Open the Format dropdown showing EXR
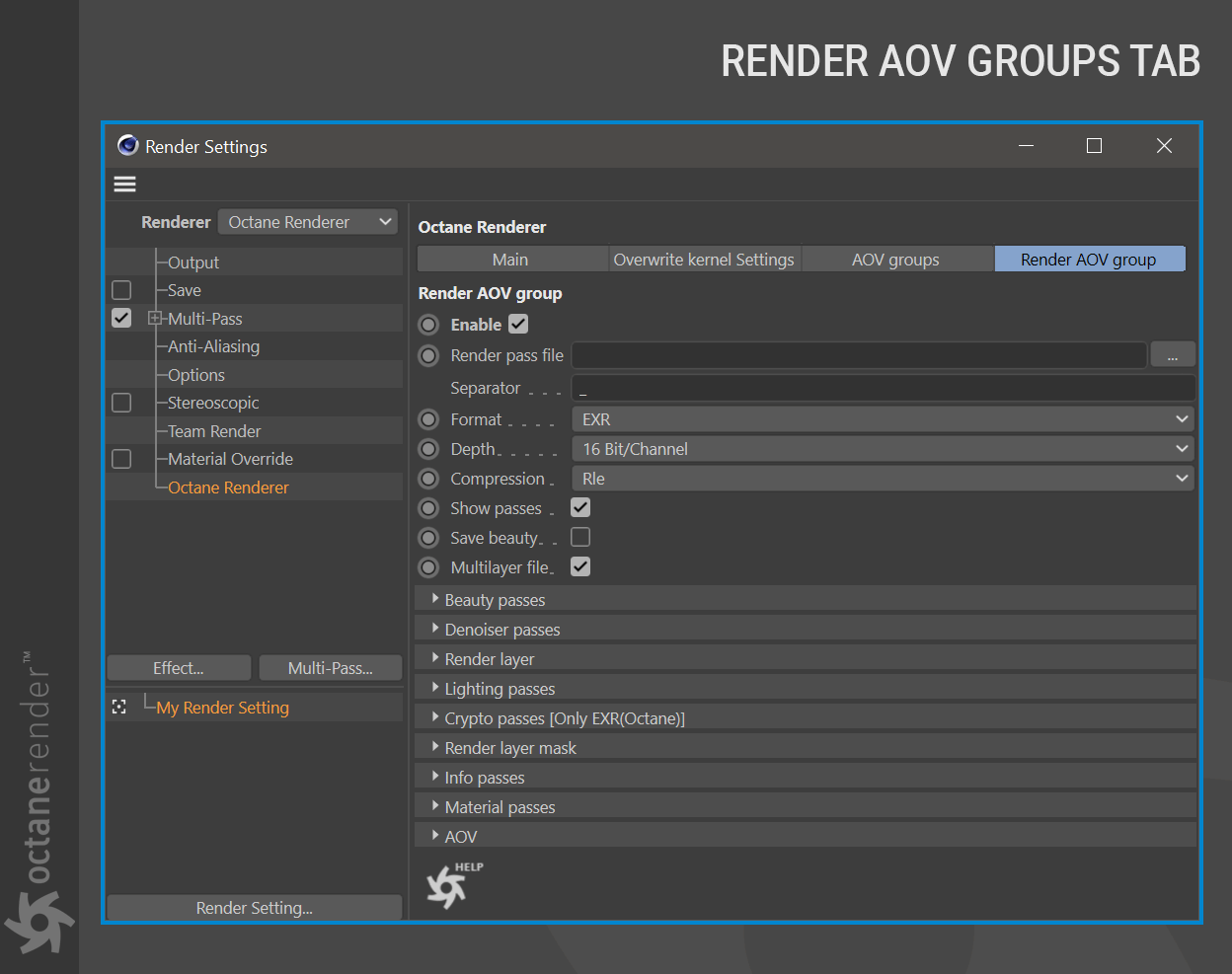 [883, 419]
